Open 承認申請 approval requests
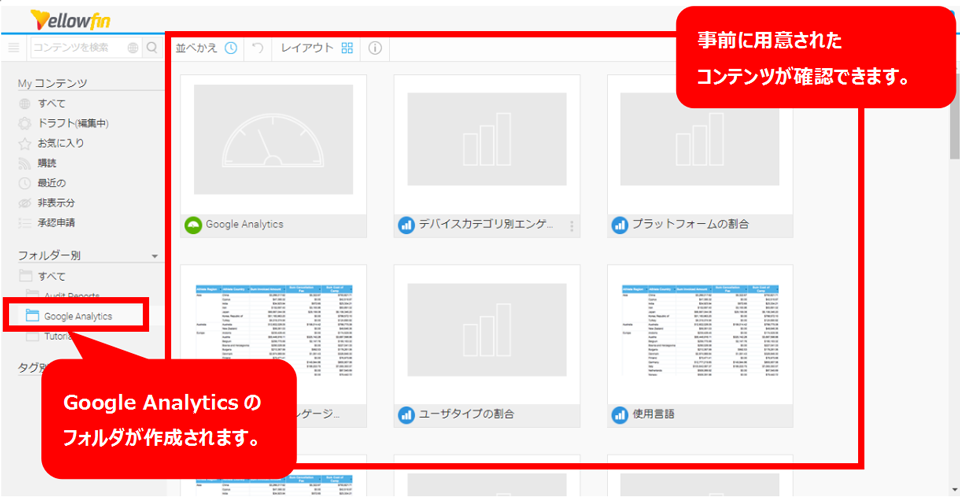The width and height of the screenshot is (960, 499). [x=56, y=222]
